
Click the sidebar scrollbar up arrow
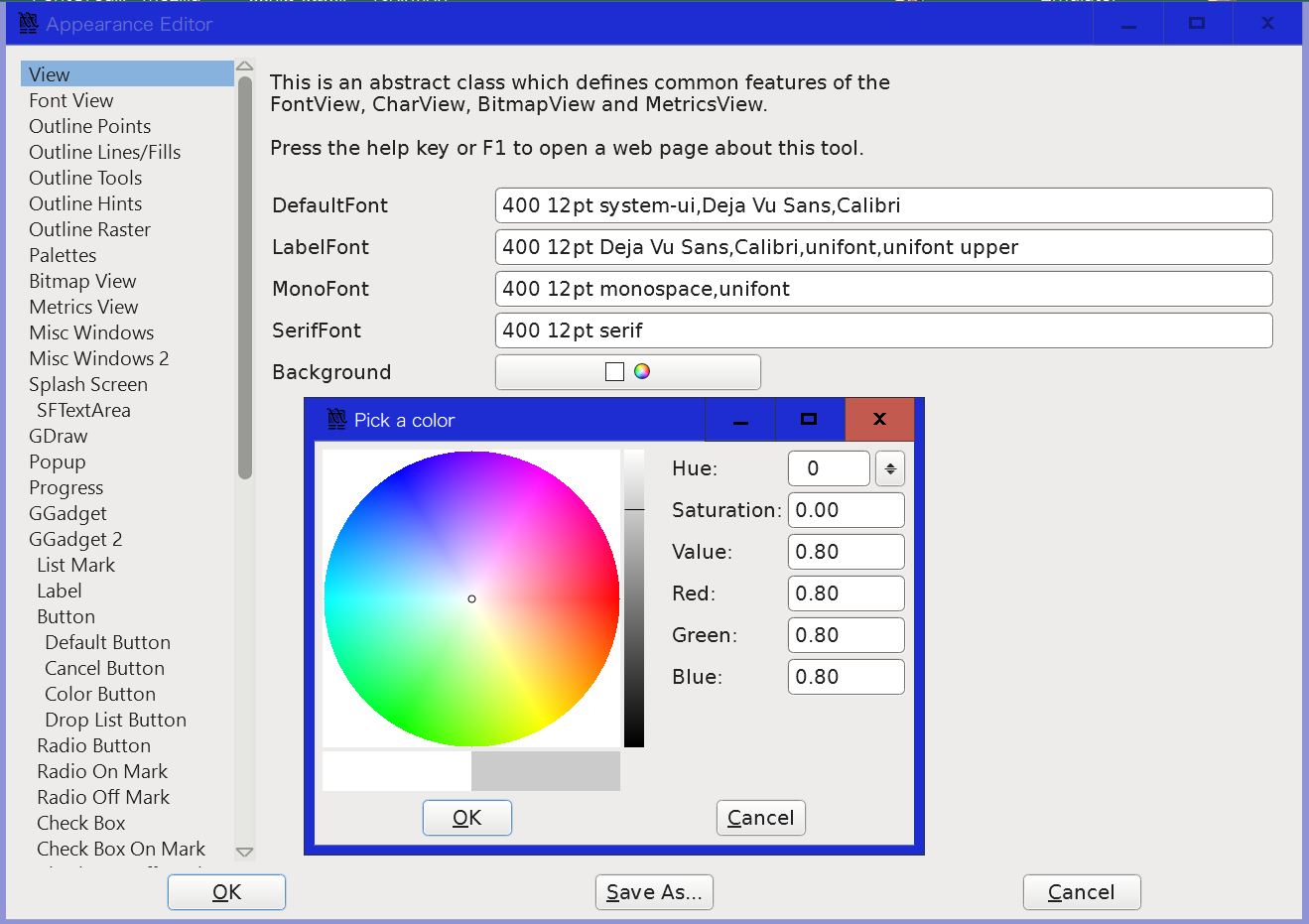point(244,66)
